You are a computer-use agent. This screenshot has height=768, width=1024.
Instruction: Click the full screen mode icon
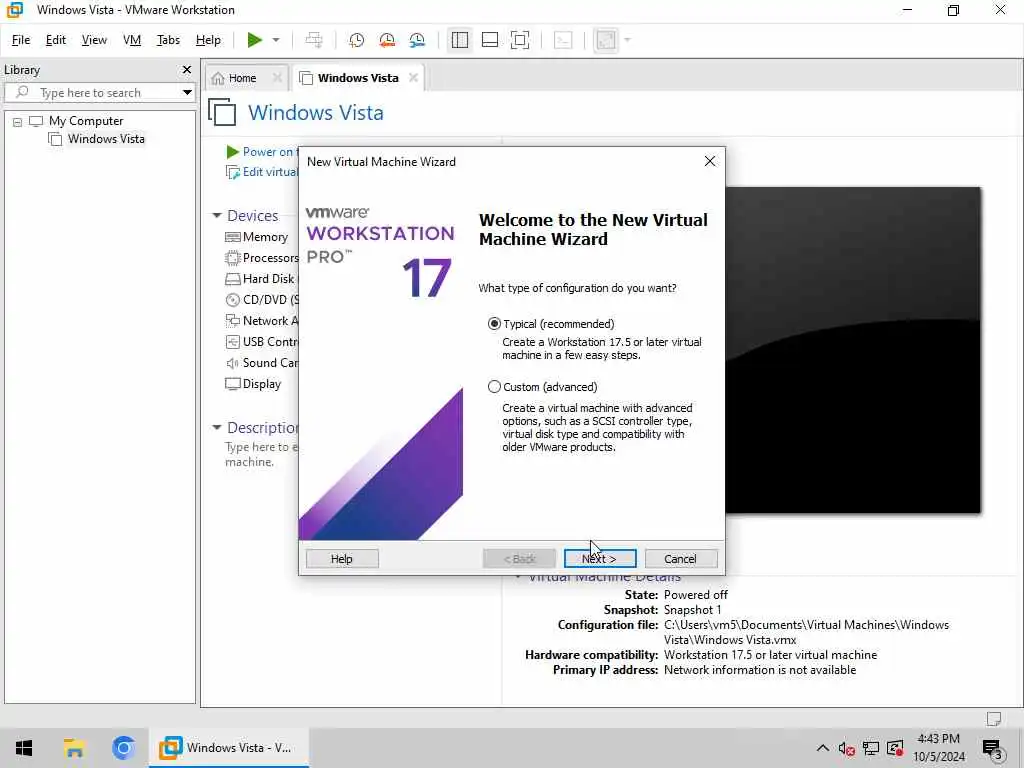coord(520,40)
